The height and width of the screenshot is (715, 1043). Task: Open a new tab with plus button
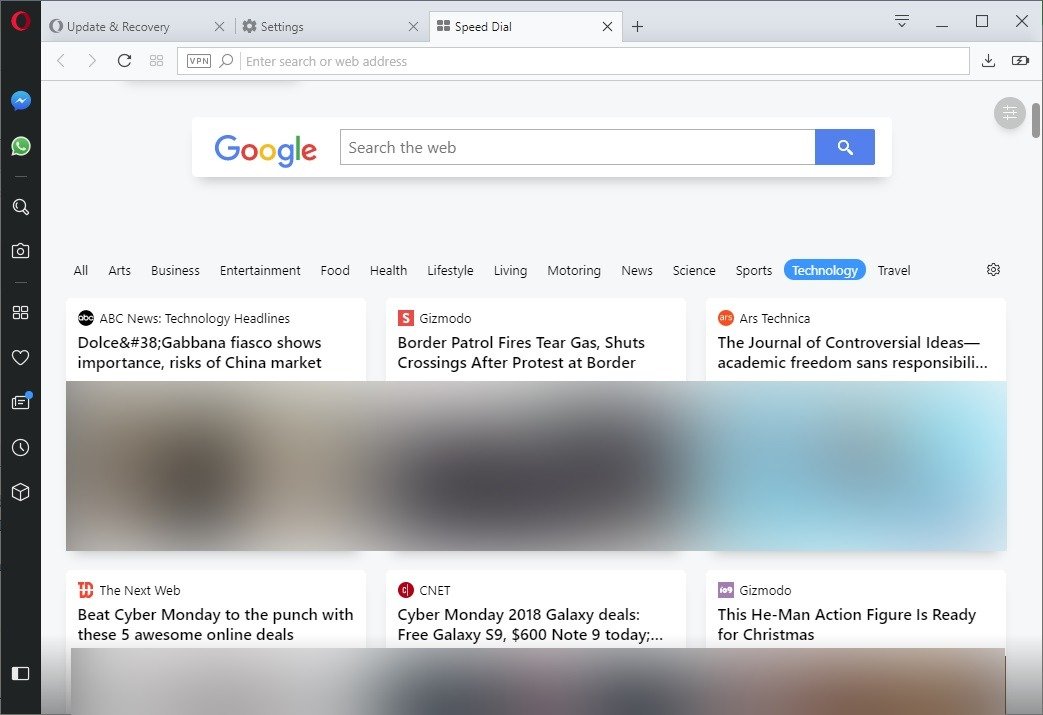coord(637,27)
